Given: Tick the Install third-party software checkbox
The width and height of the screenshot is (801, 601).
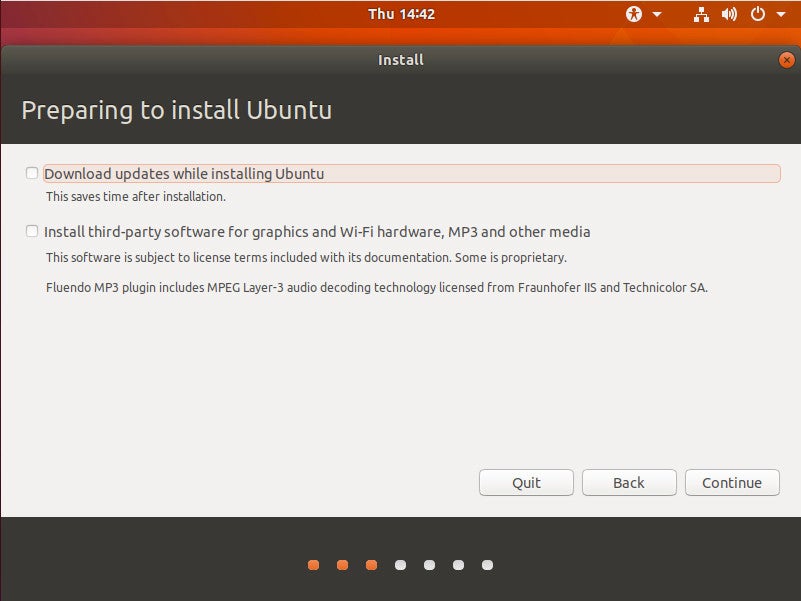Looking at the screenshot, I should coord(32,232).
